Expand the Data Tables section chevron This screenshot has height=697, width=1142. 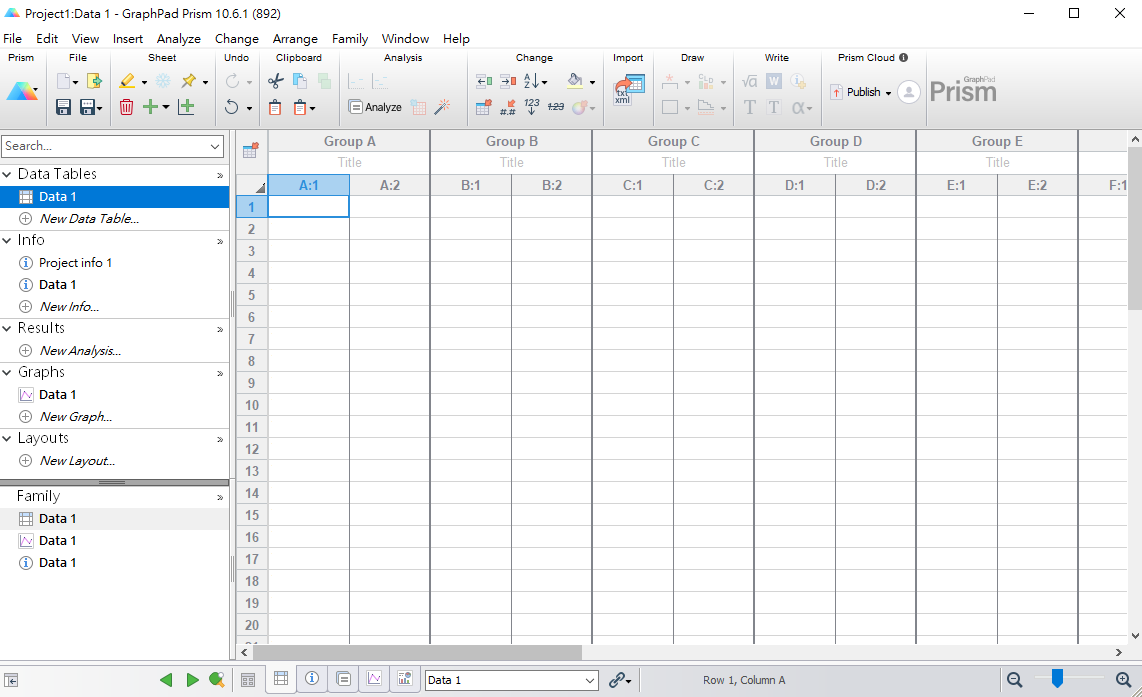click(x=220, y=175)
